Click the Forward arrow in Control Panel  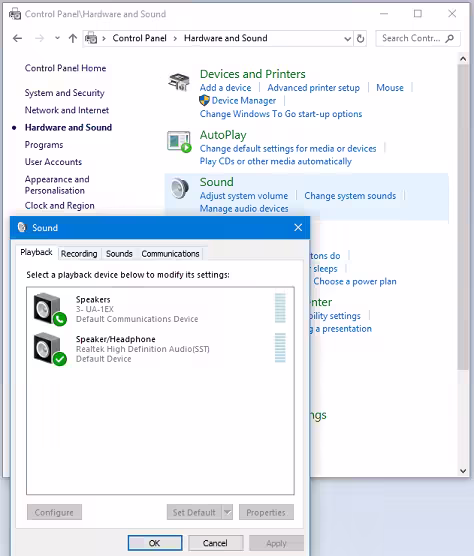point(39,38)
